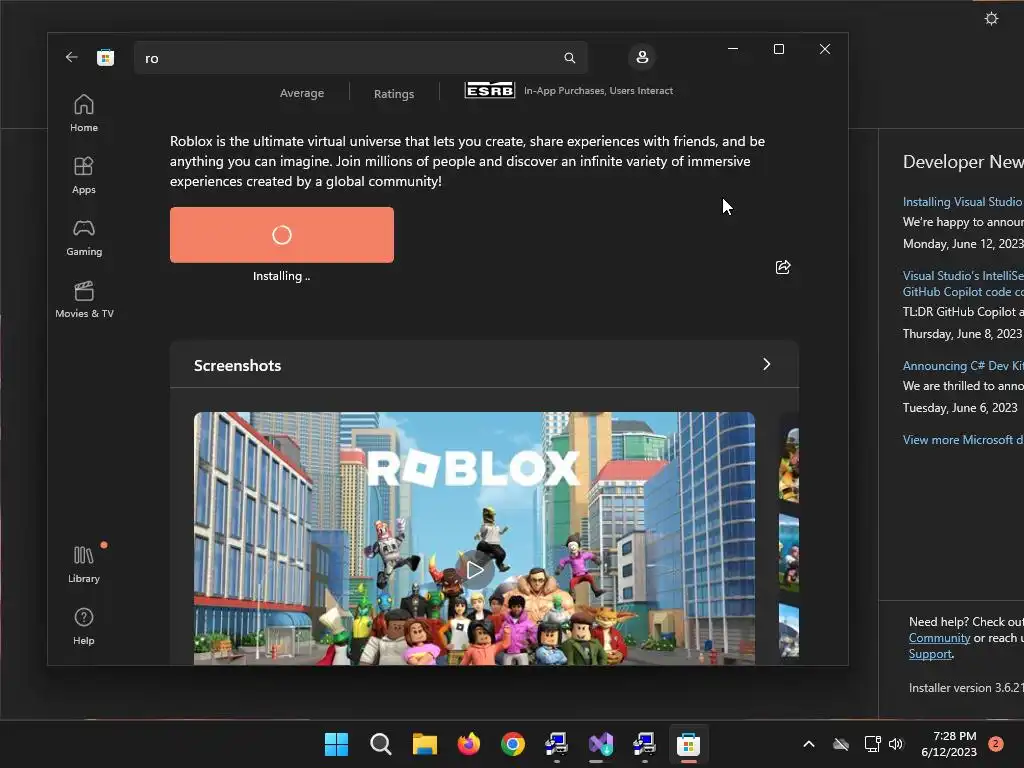Open Apps in the Store sidebar
Viewport: 1024px width, 768px height.
pos(84,175)
